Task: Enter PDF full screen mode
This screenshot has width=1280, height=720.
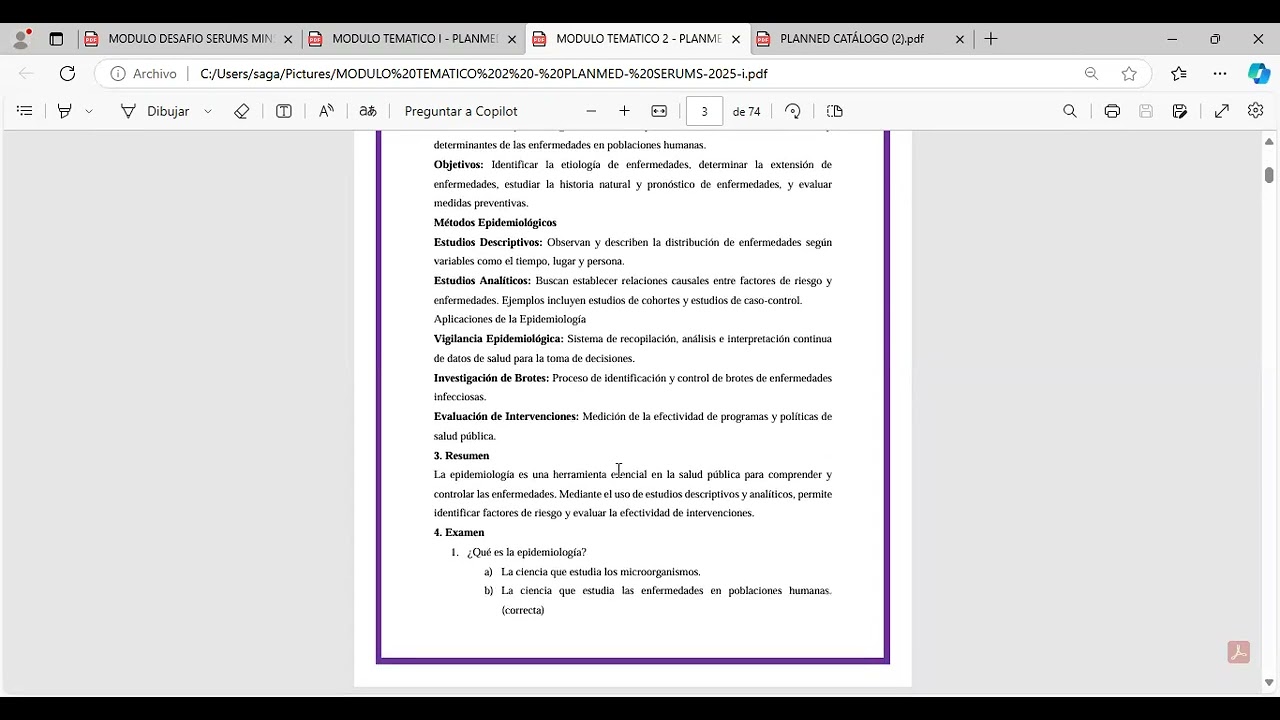Action: pyautogui.click(x=1222, y=111)
